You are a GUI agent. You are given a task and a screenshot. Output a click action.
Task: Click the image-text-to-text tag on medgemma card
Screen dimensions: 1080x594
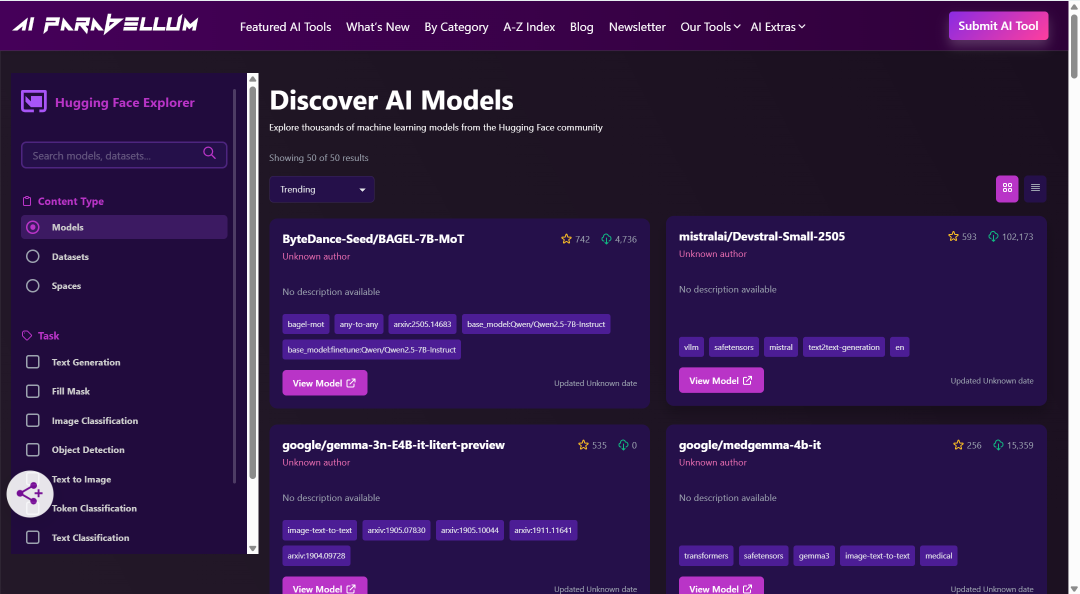[877, 555]
